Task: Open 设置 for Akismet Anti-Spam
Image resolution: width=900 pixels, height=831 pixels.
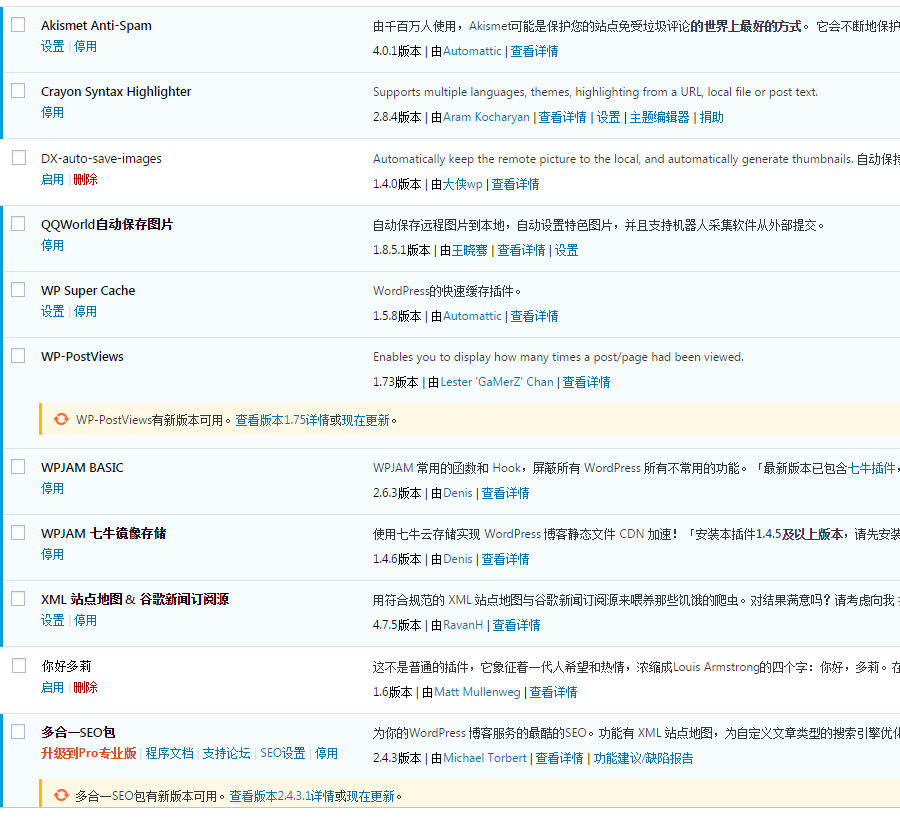Action: pos(52,46)
